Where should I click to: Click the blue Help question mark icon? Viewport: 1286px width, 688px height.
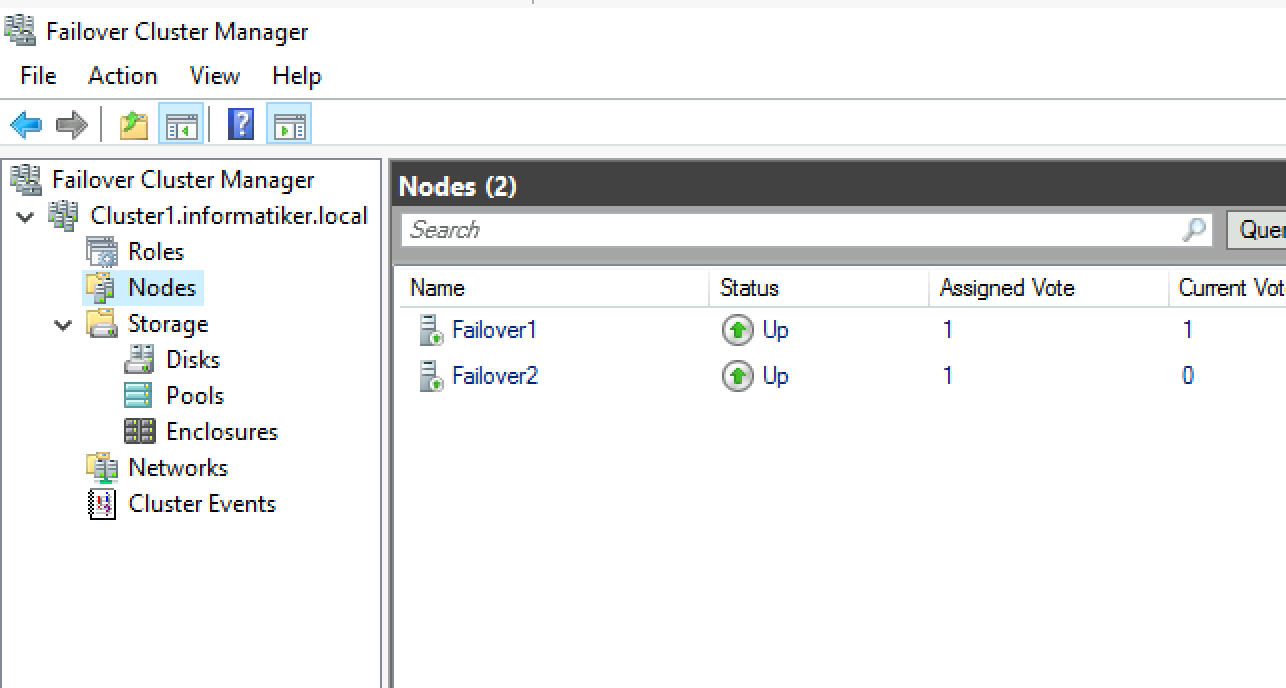tap(241, 125)
